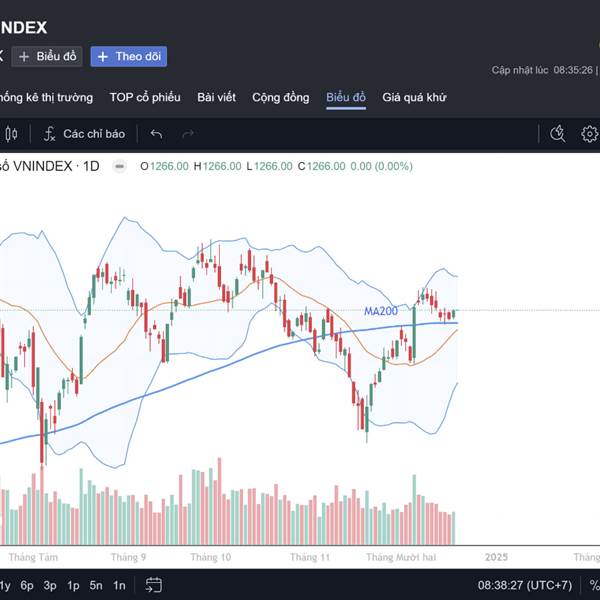Viewport: 600px width, 600px height.
Task: Toggle percent scale on the price axis
Action: click(x=594, y=585)
